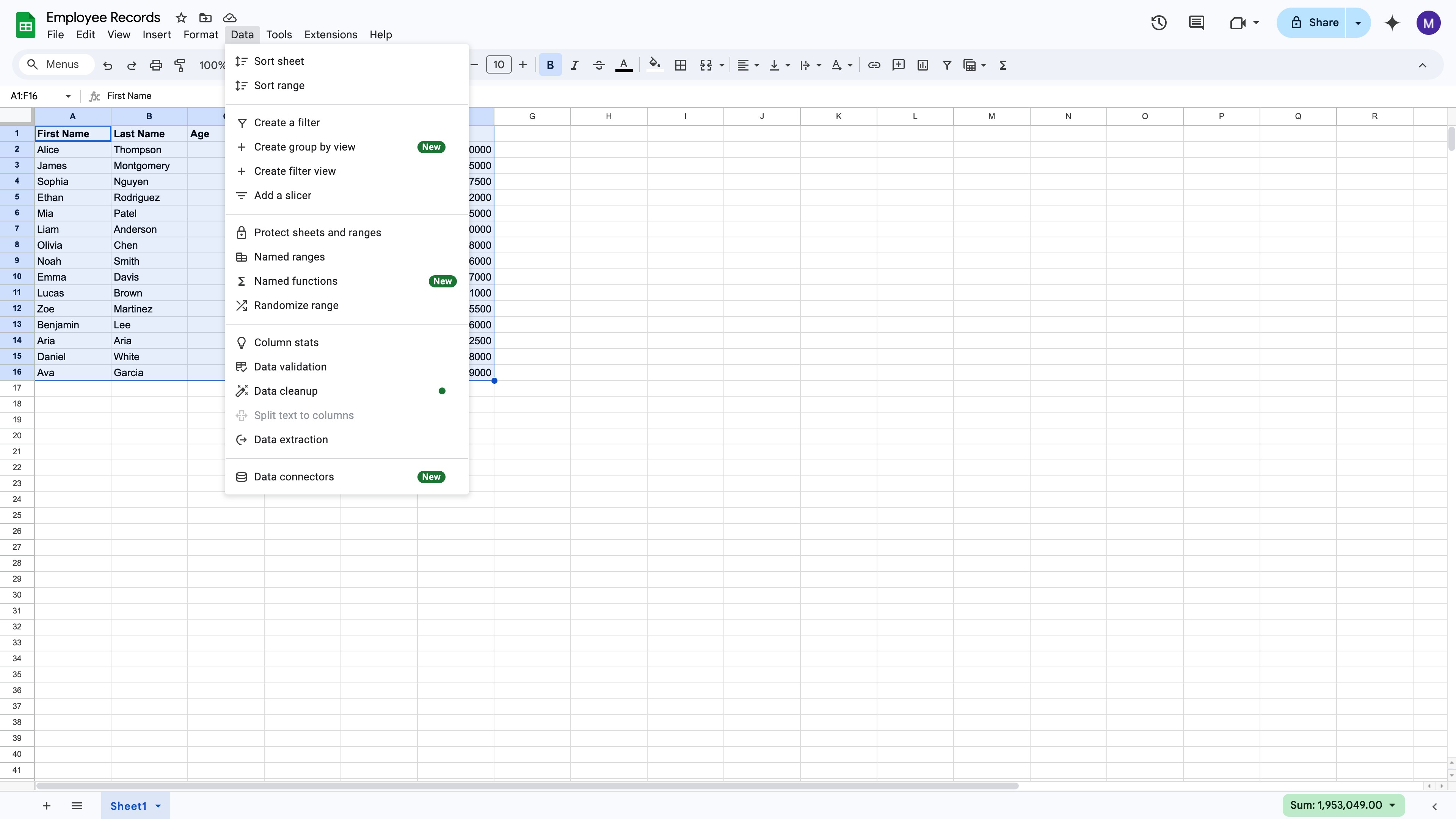Add a new sheet with plus icon

(x=46, y=805)
